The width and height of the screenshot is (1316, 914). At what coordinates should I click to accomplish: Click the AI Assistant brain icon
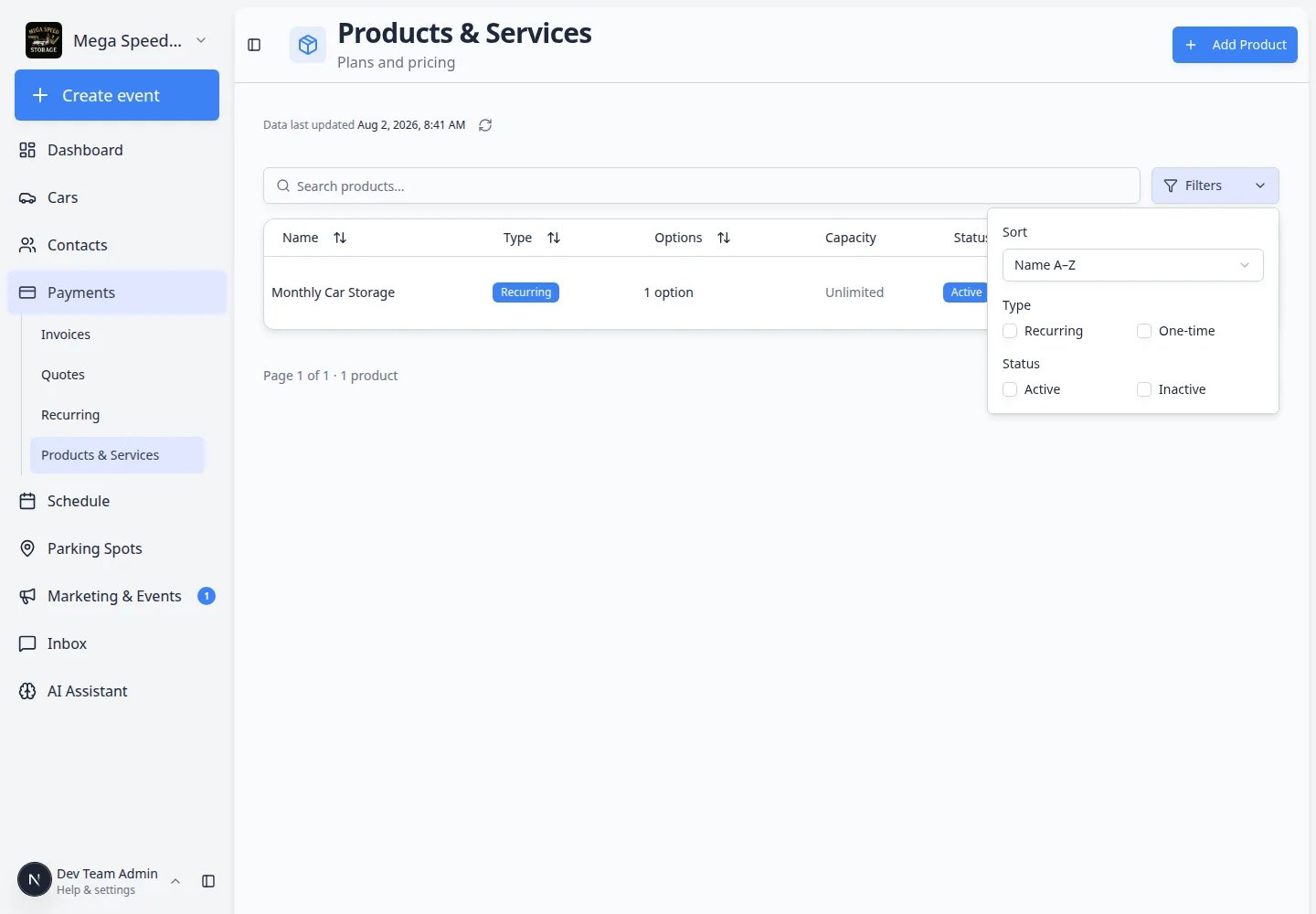[x=27, y=691]
